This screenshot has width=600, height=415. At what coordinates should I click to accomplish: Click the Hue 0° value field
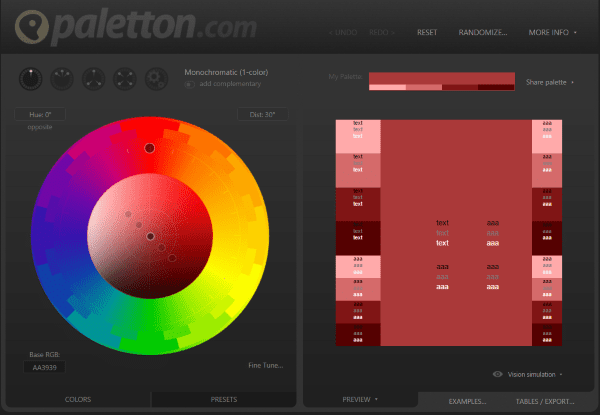pos(40,114)
